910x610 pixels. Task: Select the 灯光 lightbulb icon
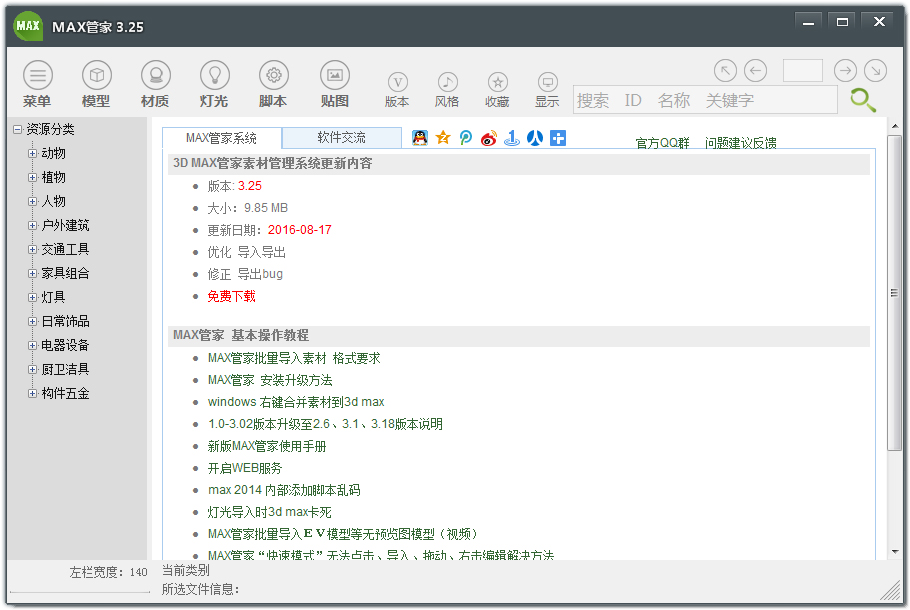tap(215, 75)
